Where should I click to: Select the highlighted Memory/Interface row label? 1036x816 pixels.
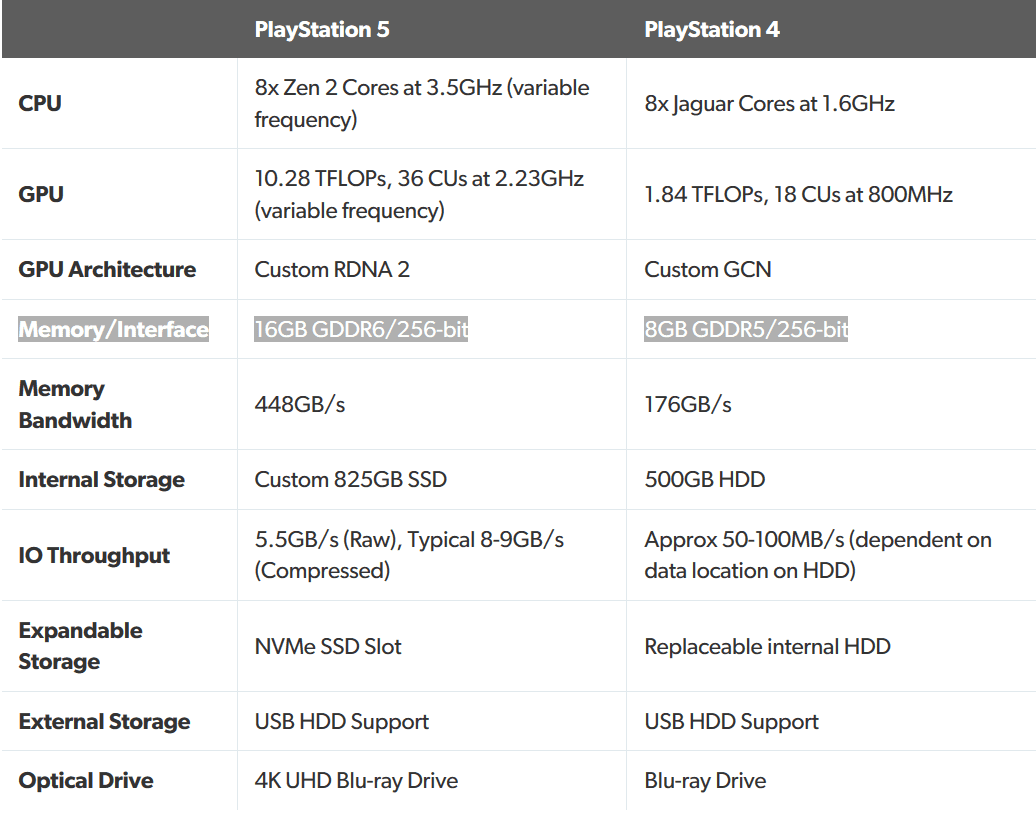tap(114, 330)
